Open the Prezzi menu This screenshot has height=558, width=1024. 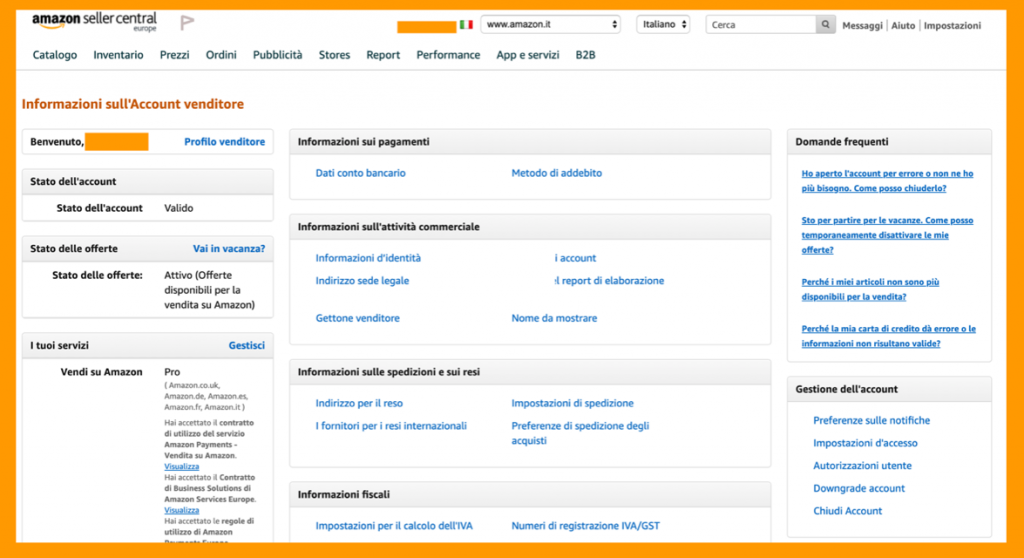174,55
